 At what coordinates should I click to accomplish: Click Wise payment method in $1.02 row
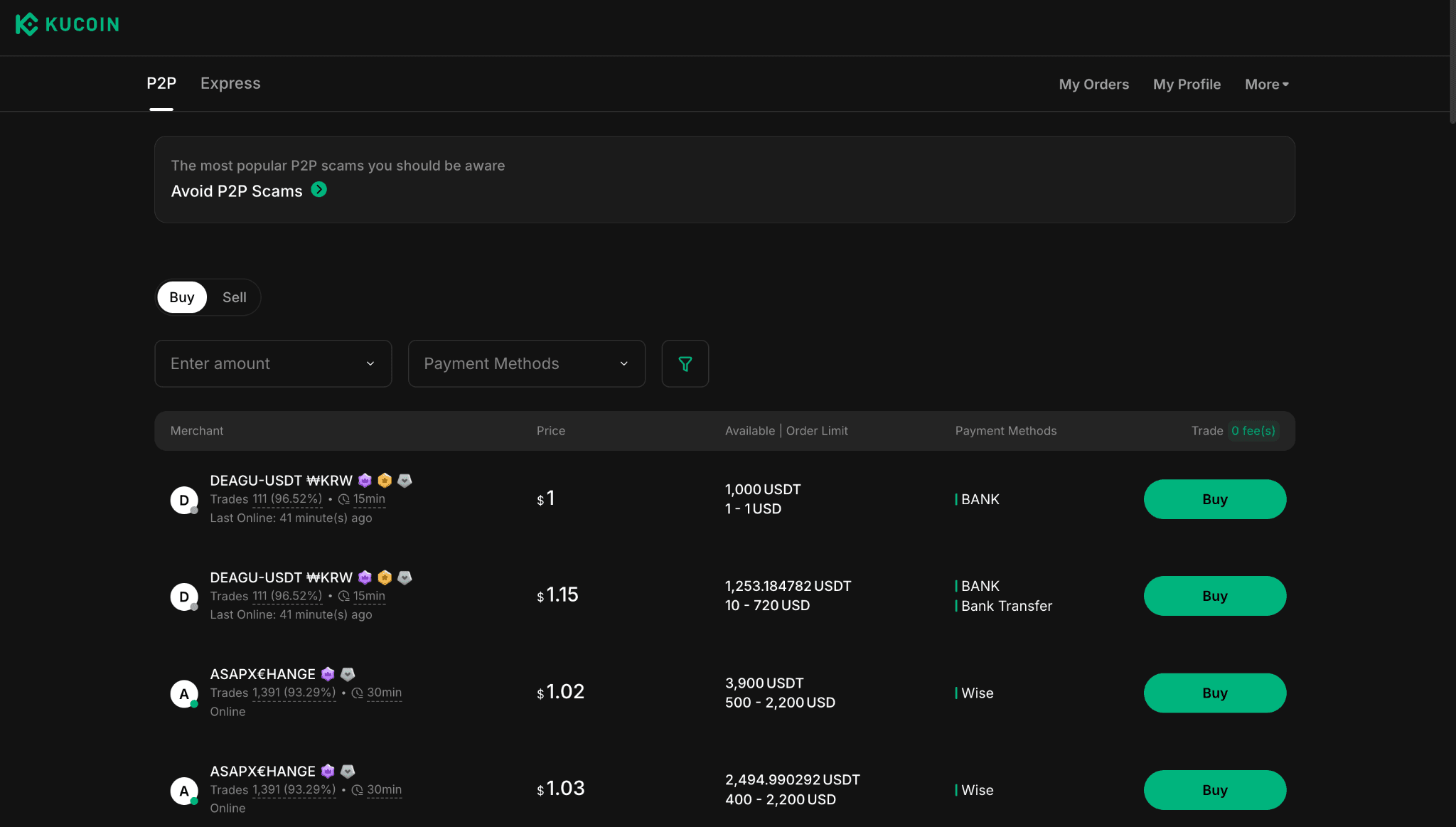point(977,693)
